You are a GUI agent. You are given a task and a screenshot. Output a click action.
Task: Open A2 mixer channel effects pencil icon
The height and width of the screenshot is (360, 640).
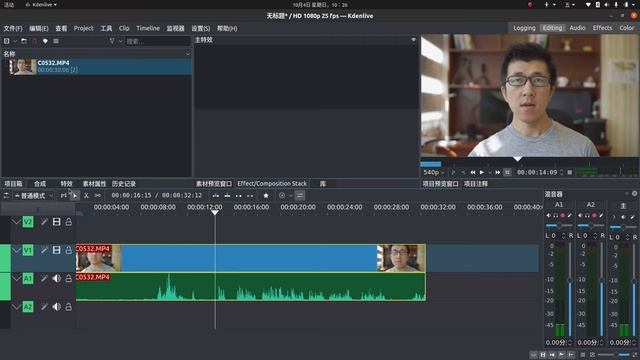tap(601, 216)
